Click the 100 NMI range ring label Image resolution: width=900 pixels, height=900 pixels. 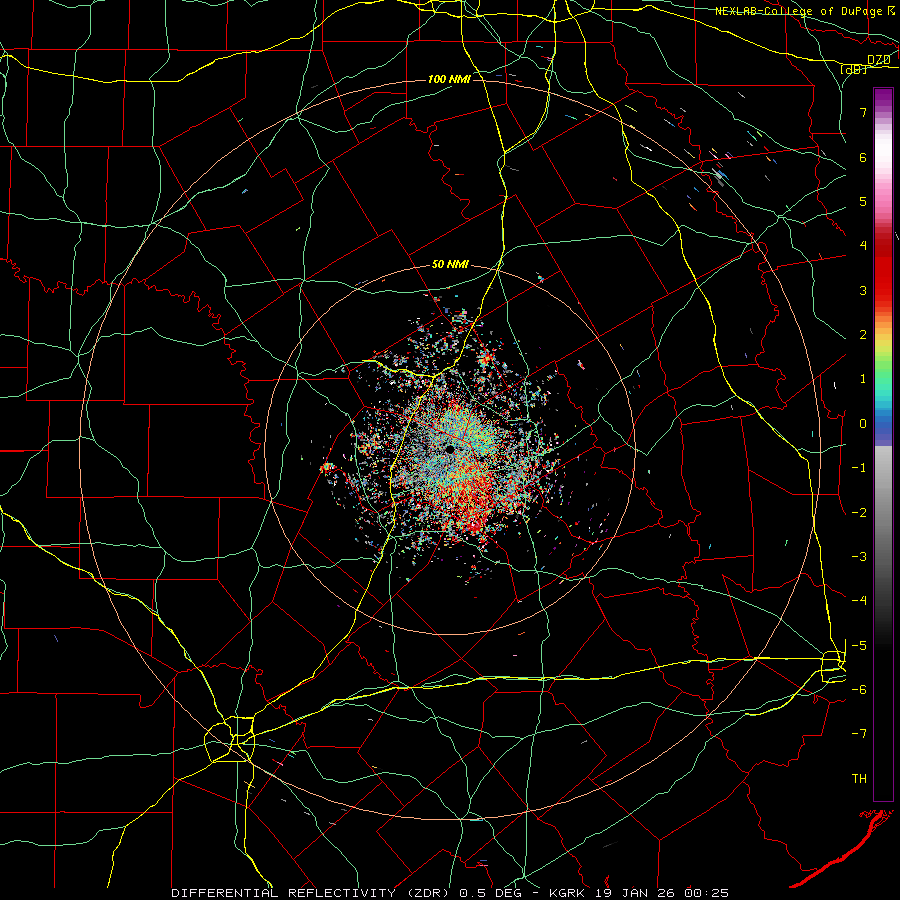[449, 79]
